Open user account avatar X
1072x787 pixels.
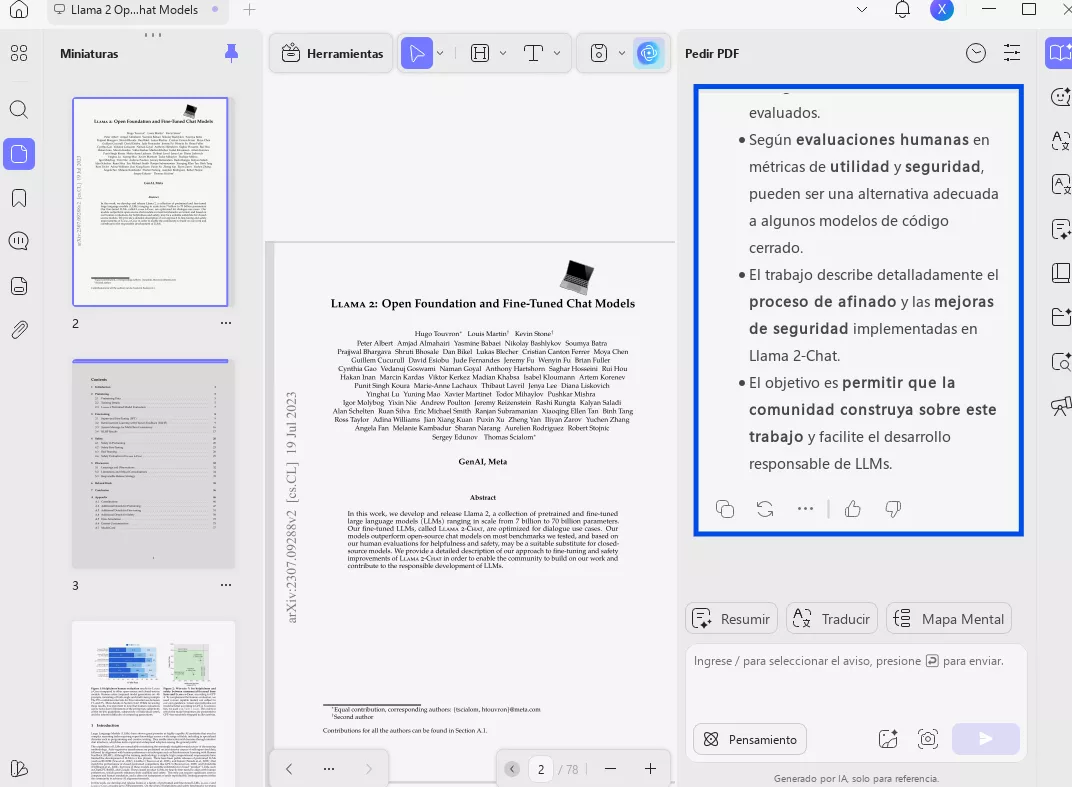tap(942, 10)
